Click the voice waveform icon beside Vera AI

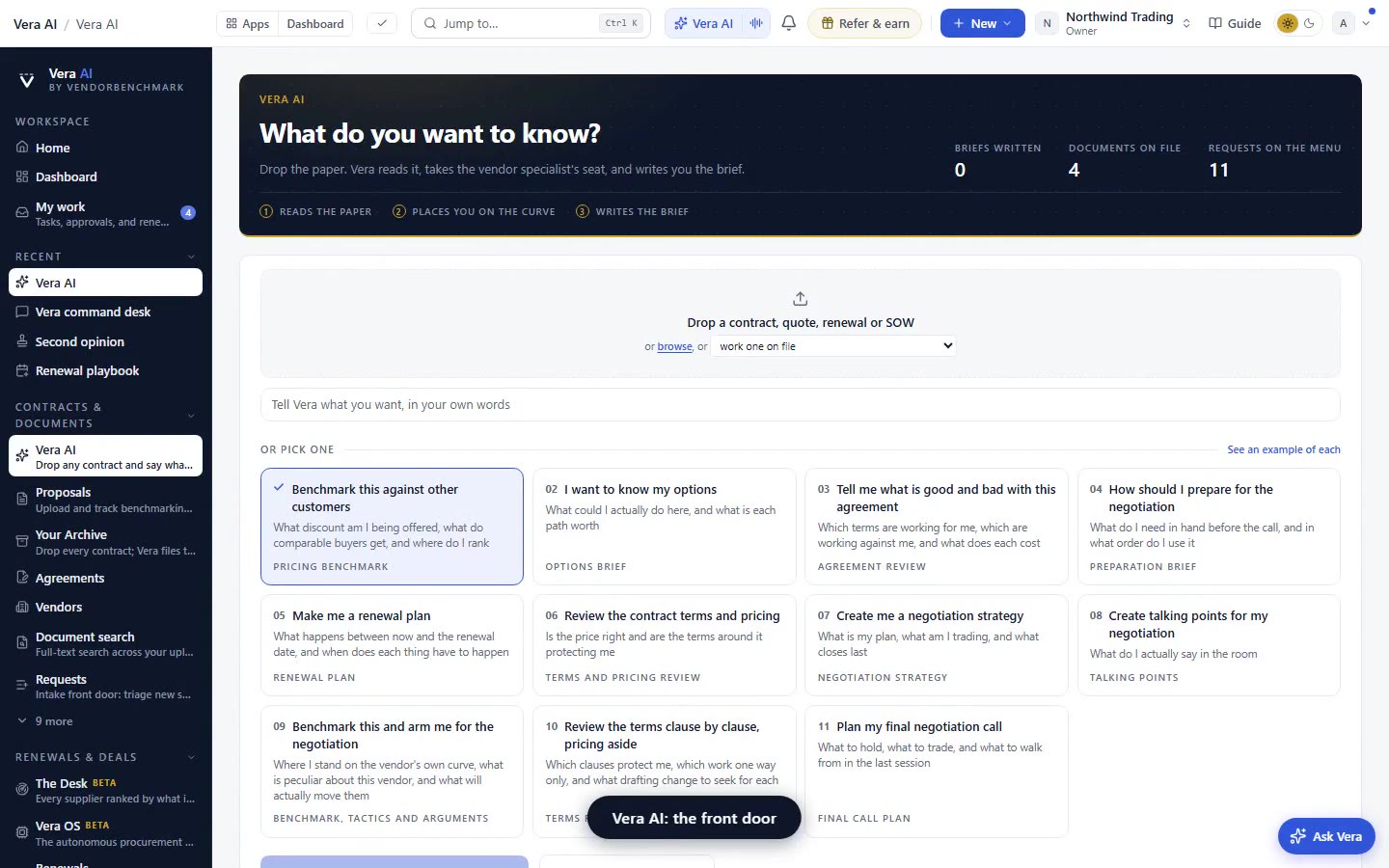[757, 23]
